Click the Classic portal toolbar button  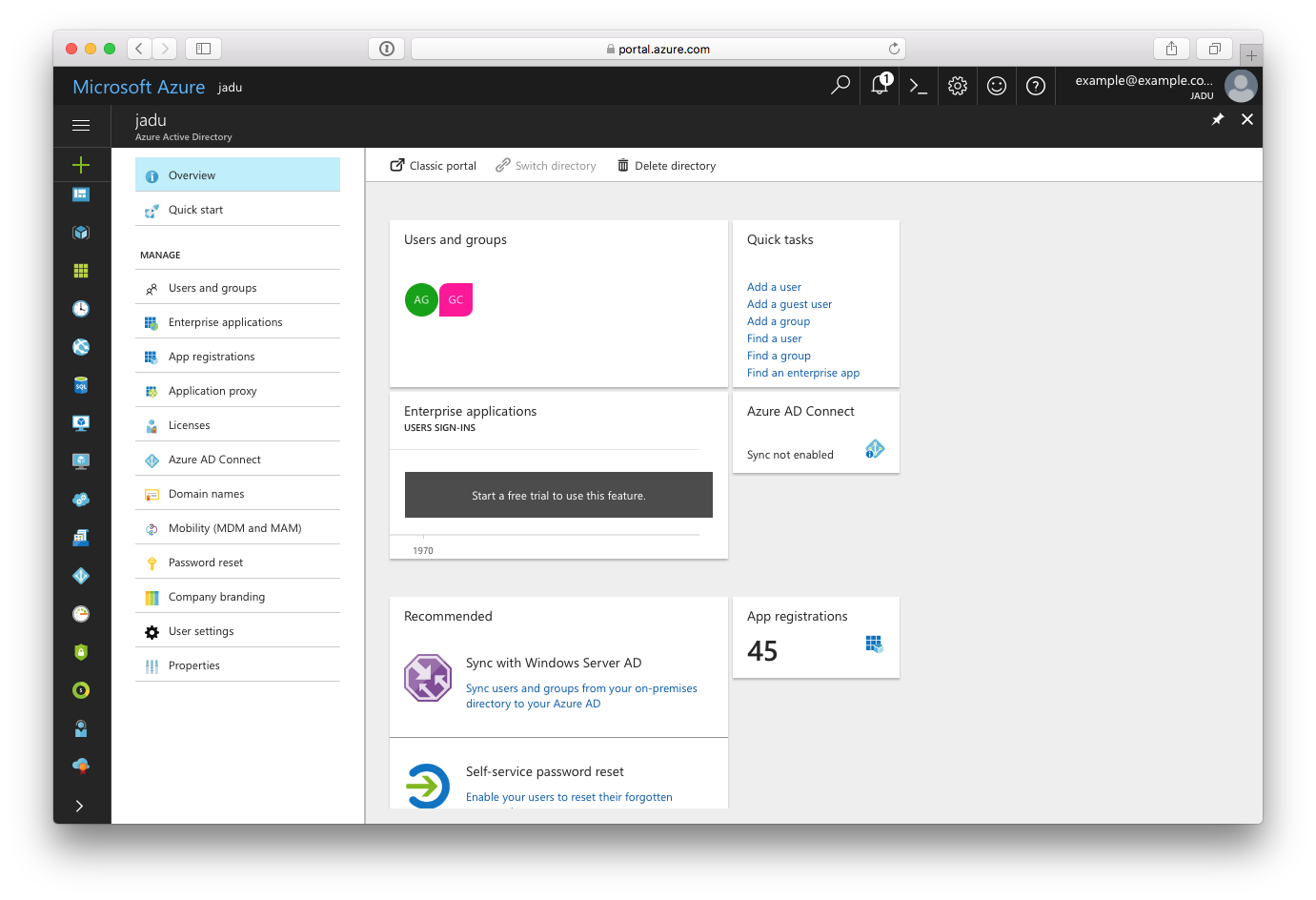coord(434,166)
